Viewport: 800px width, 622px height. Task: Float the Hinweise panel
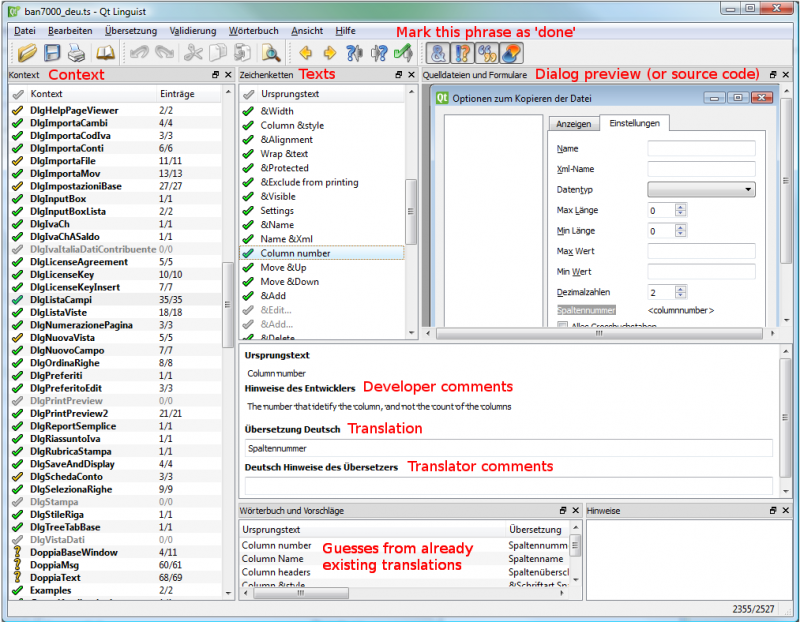[773, 510]
